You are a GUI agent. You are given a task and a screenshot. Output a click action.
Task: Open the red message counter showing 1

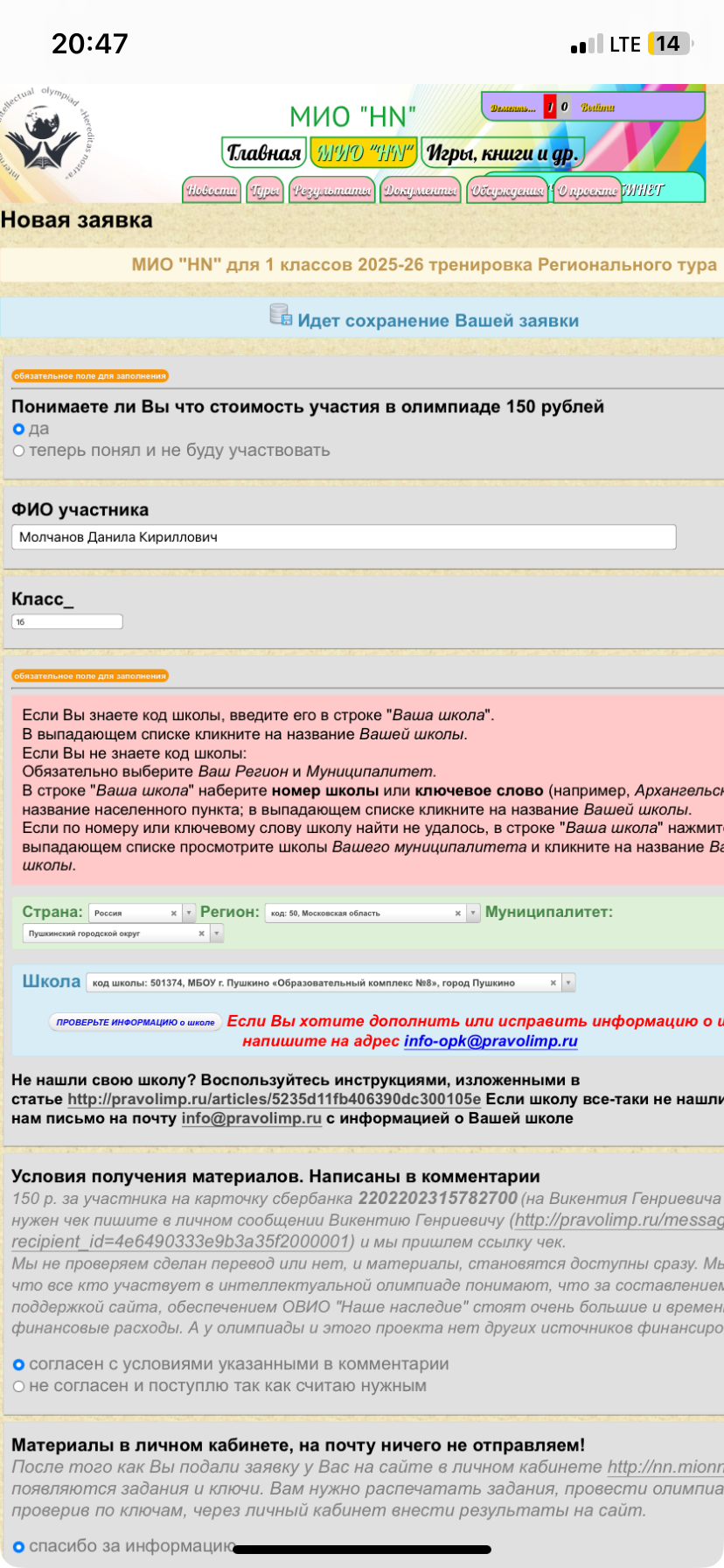coord(550,107)
